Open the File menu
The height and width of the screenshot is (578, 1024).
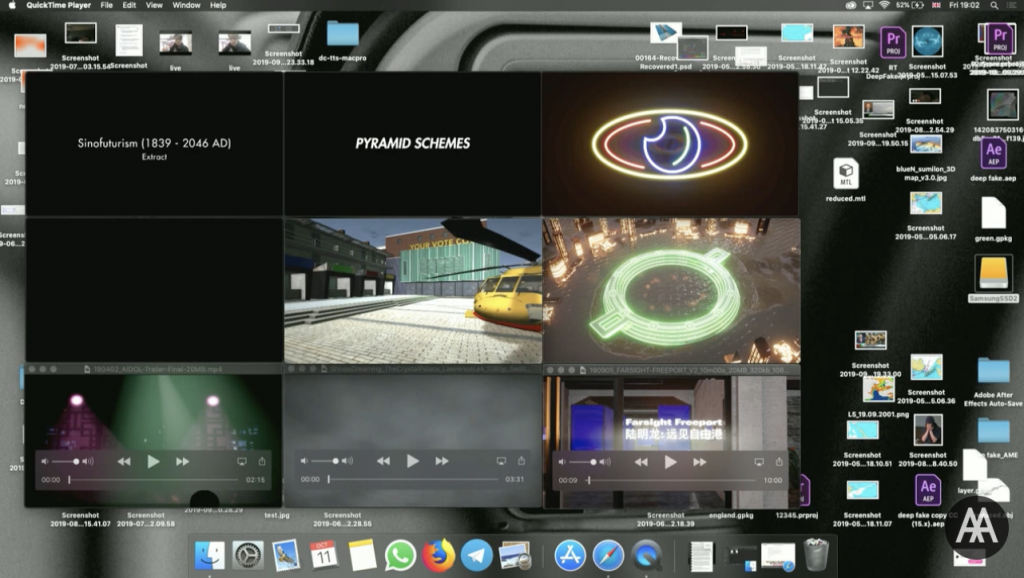(x=106, y=5)
